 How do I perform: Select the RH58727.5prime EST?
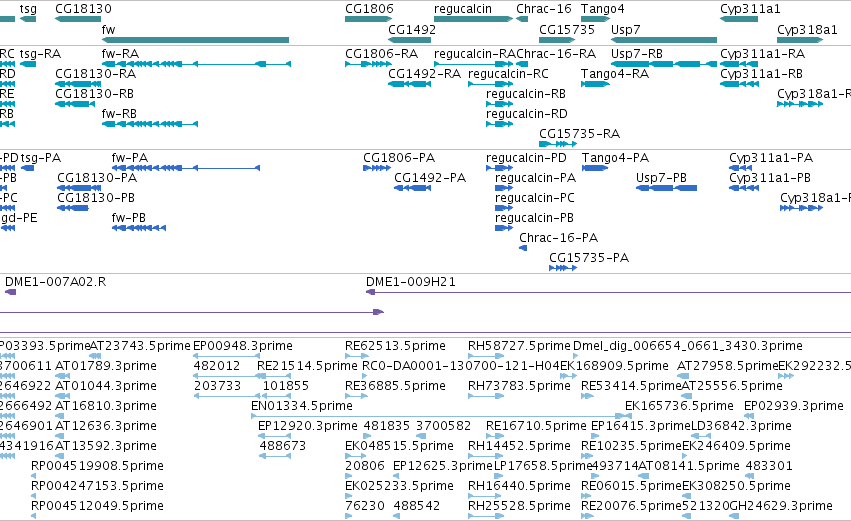click(485, 357)
